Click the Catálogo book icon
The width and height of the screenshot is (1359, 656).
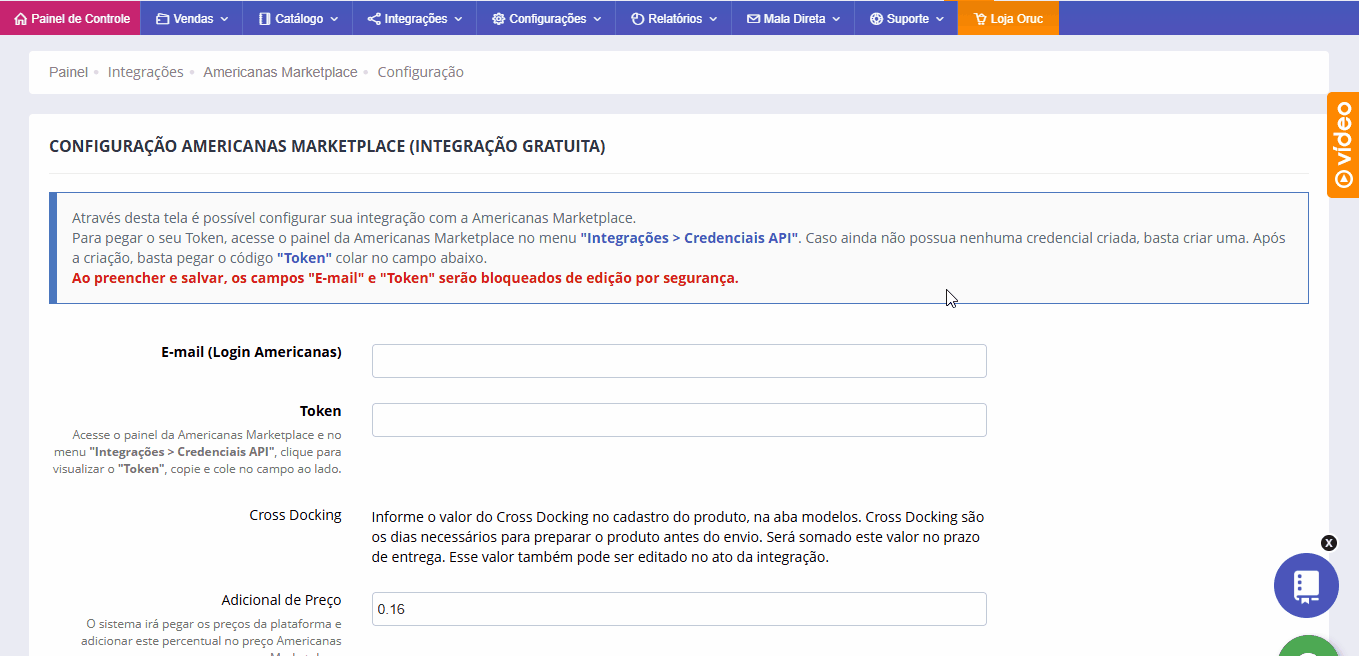click(264, 19)
